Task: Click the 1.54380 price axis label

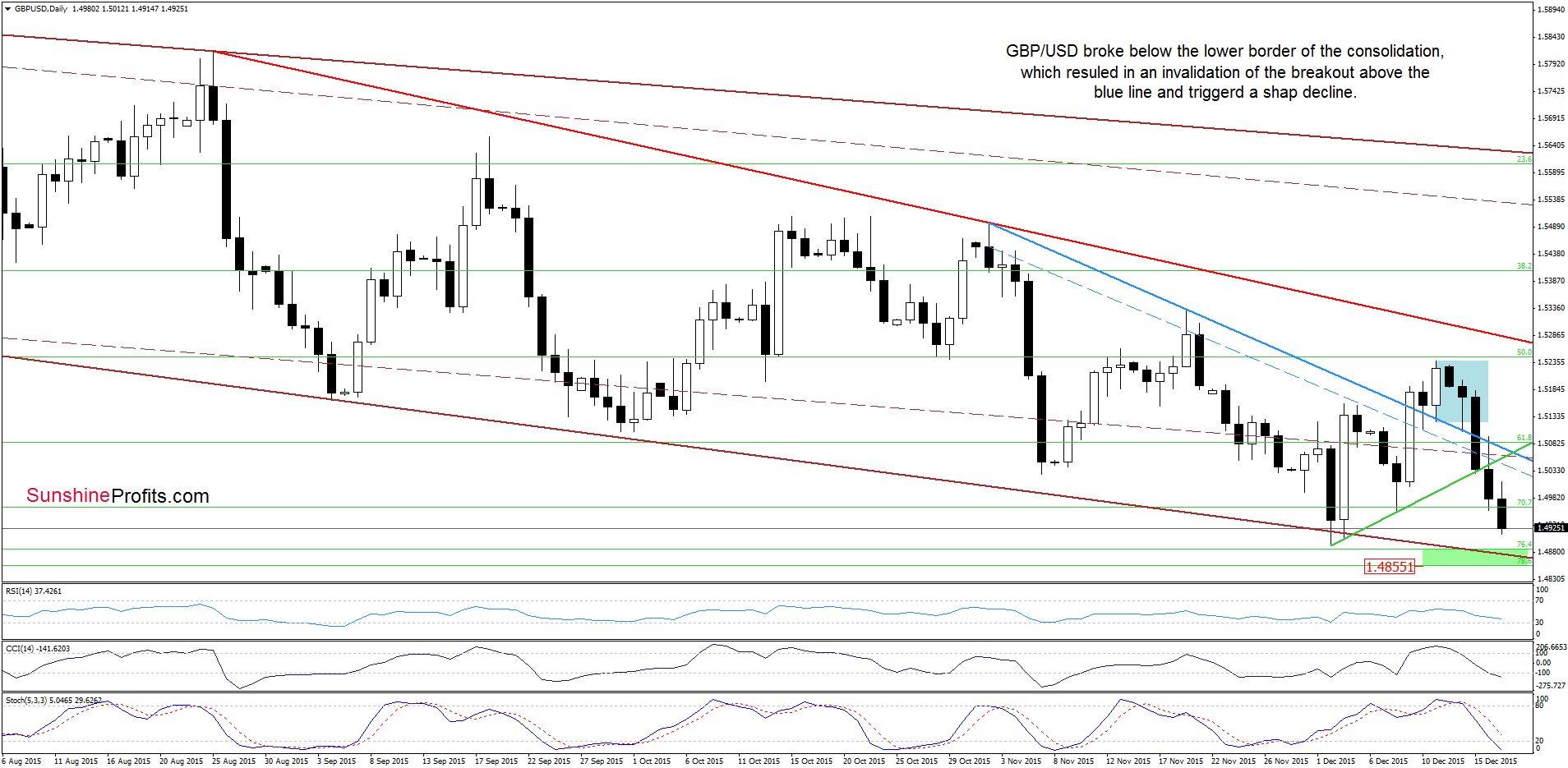Action: 1551,254
